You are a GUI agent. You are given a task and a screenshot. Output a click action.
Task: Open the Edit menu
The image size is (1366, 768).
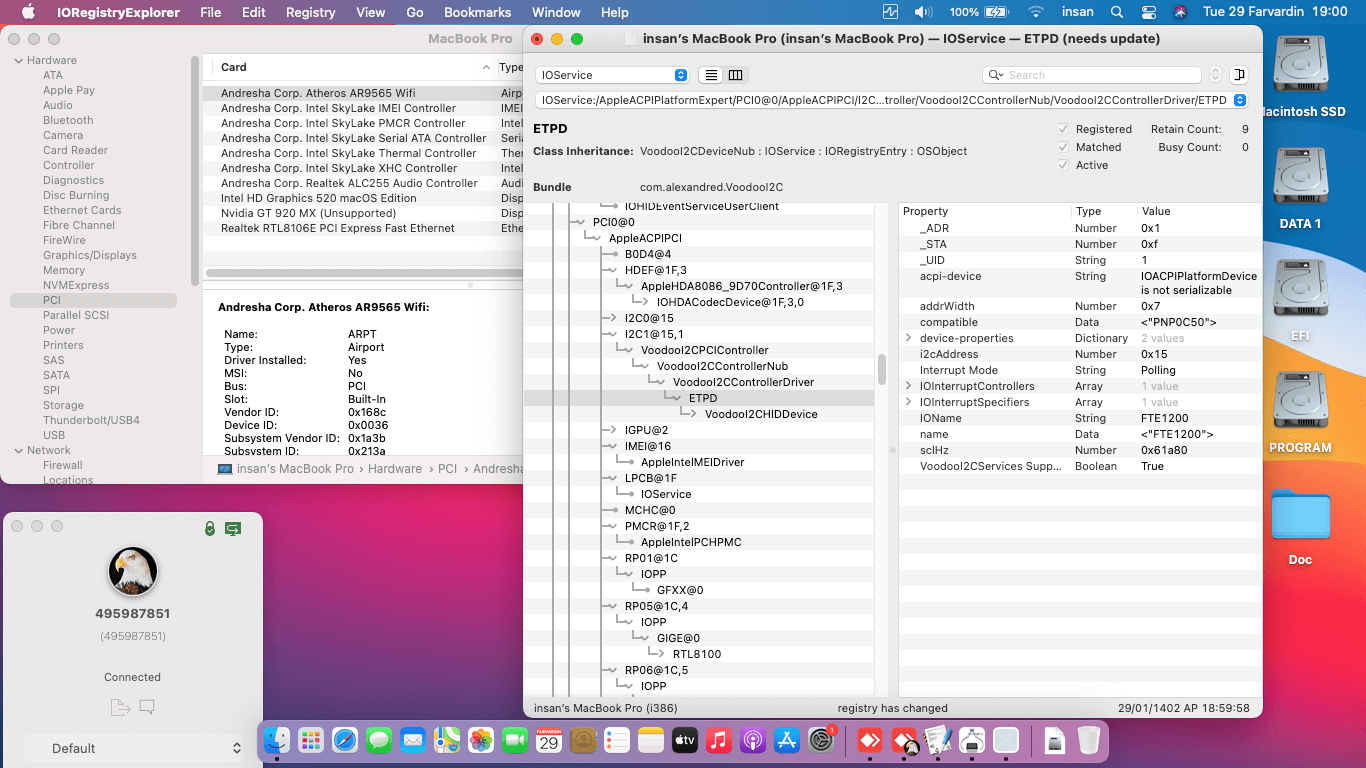(x=254, y=12)
